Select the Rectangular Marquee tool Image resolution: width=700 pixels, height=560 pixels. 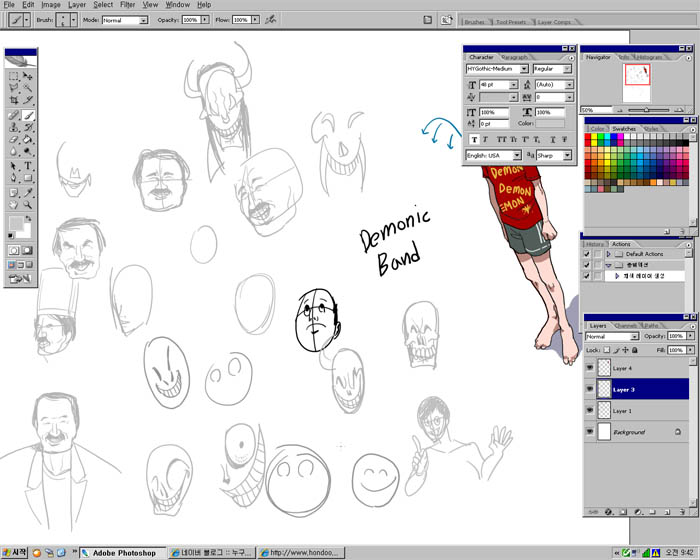(x=14, y=76)
